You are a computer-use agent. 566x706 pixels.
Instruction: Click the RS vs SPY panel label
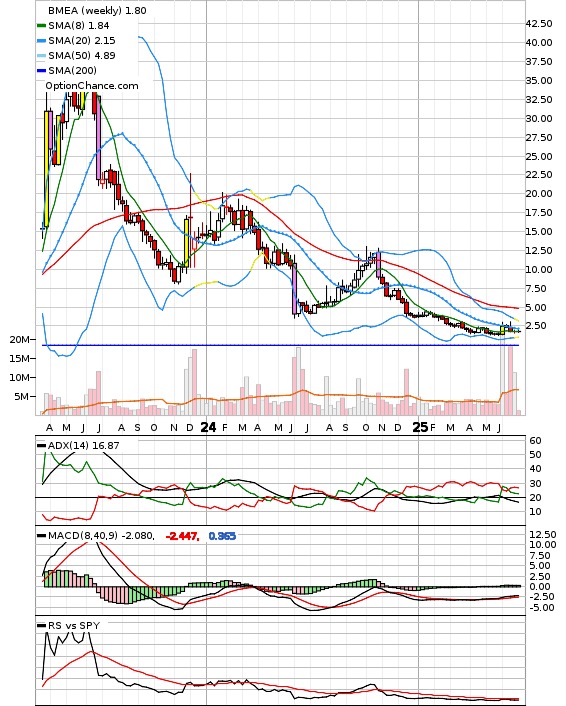(x=74, y=625)
